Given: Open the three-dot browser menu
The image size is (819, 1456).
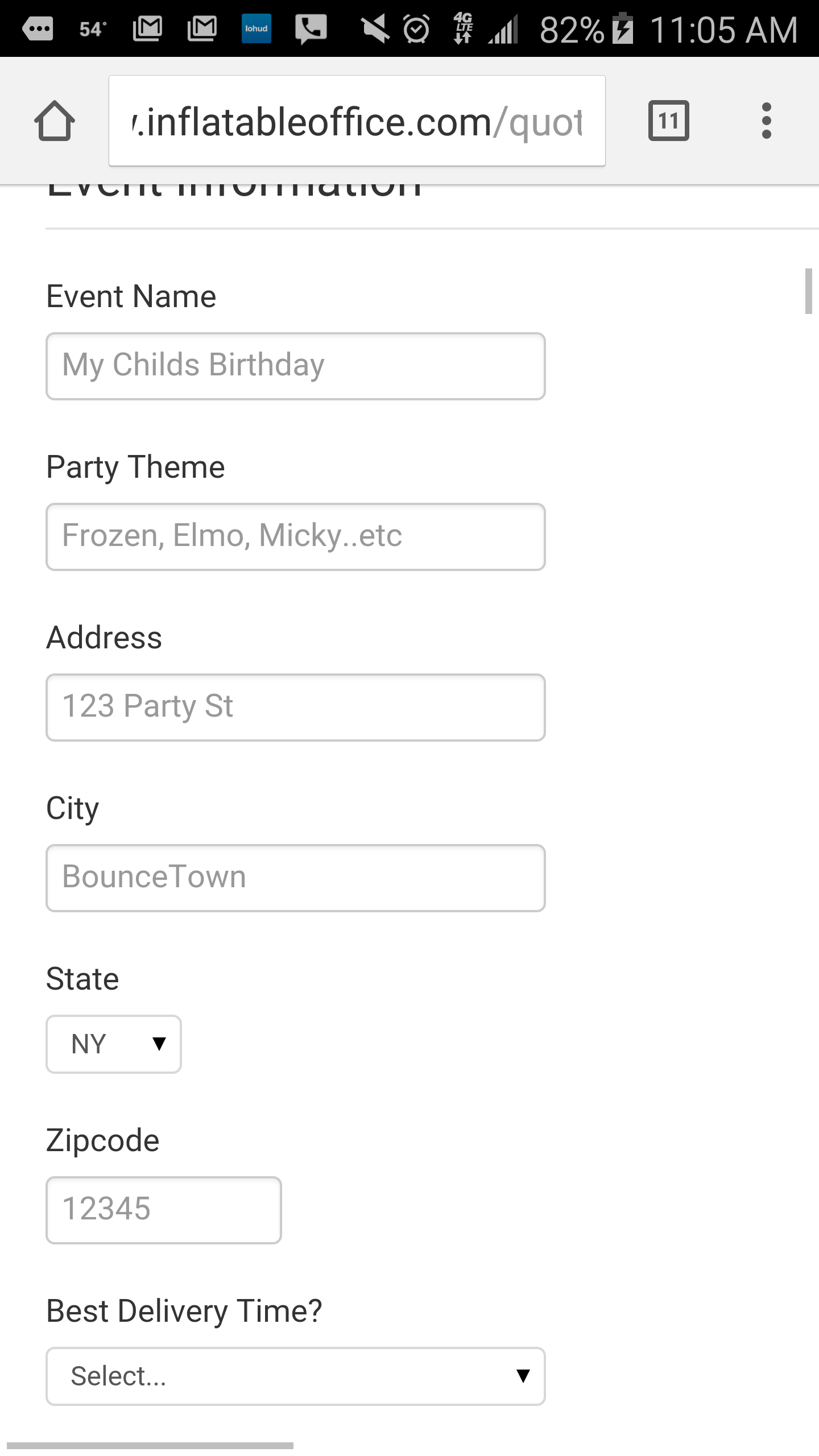Looking at the screenshot, I should pos(766,121).
